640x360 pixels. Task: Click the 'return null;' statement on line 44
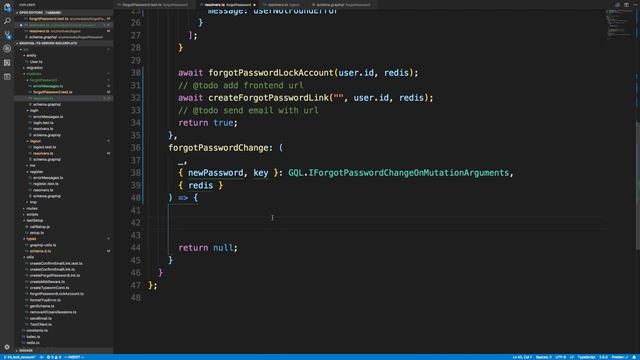[208, 248]
